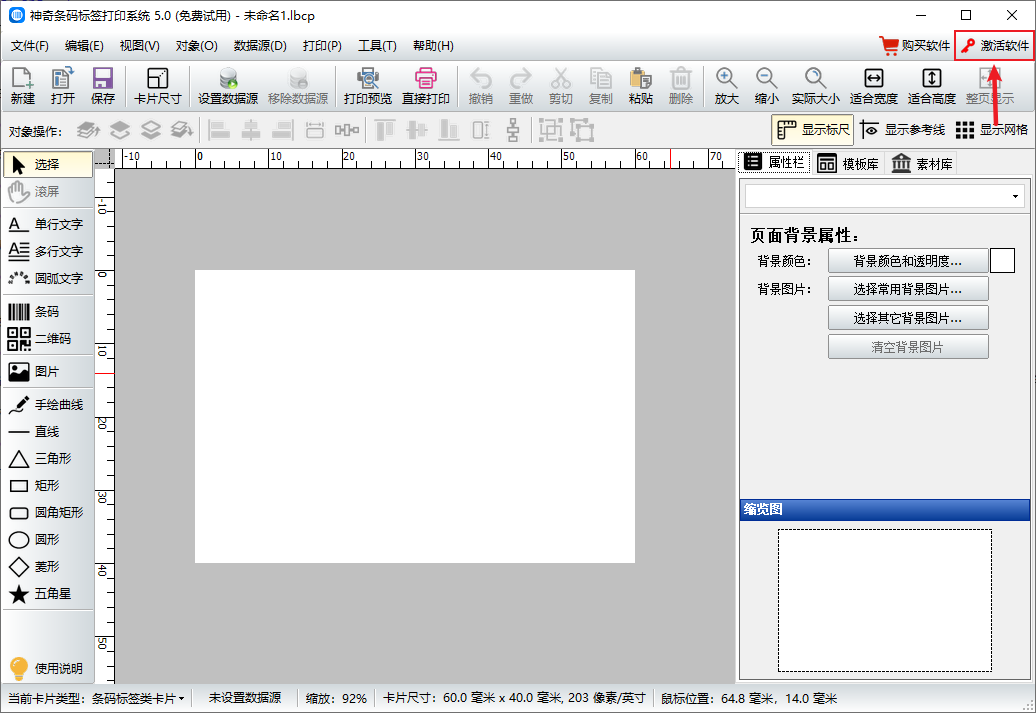Select the 多行文字 multi-line text tool
Image resolution: width=1036 pixels, height=713 pixels.
pos(48,251)
